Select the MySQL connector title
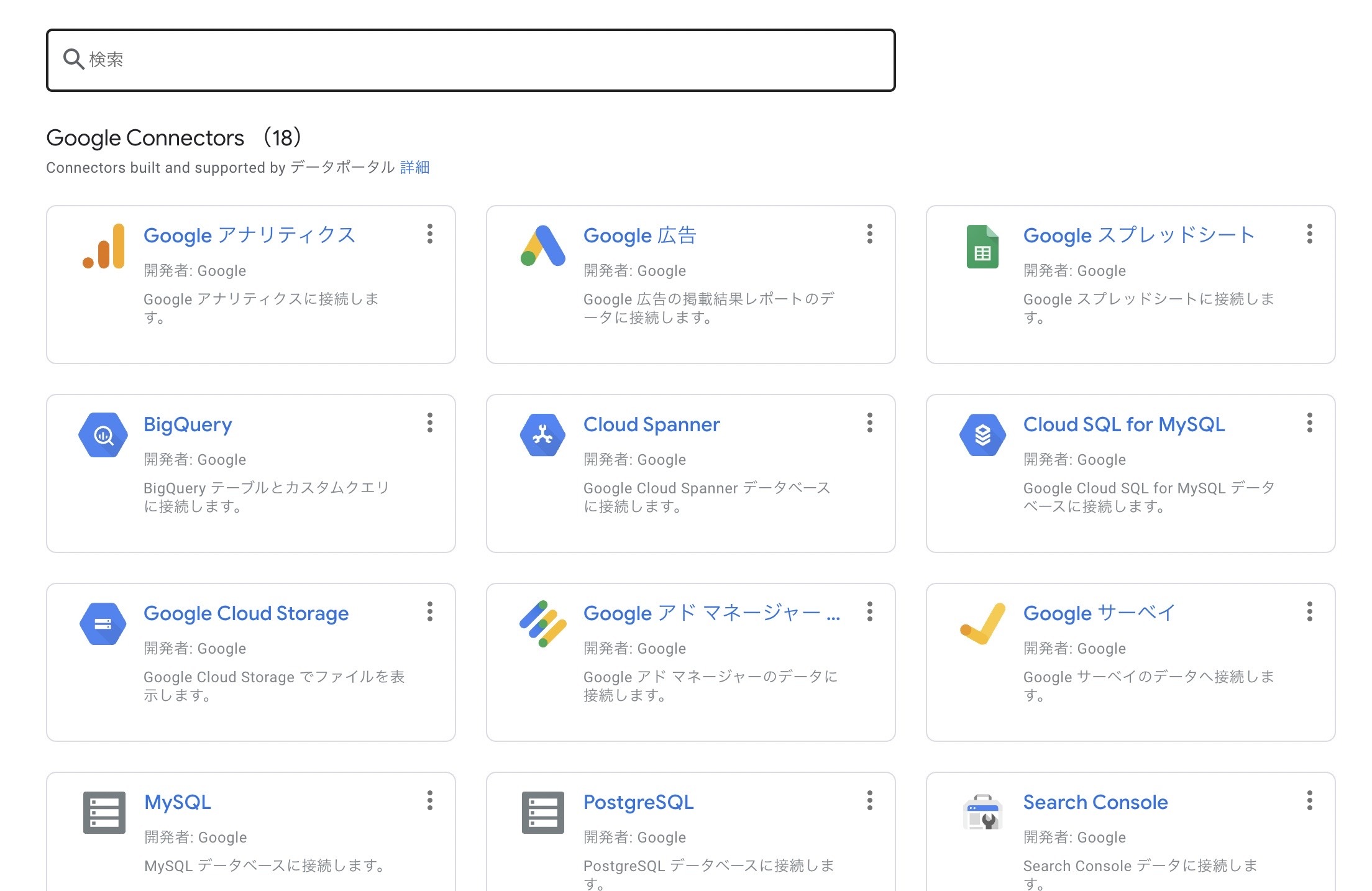This screenshot has height=891, width=1372. 178,802
